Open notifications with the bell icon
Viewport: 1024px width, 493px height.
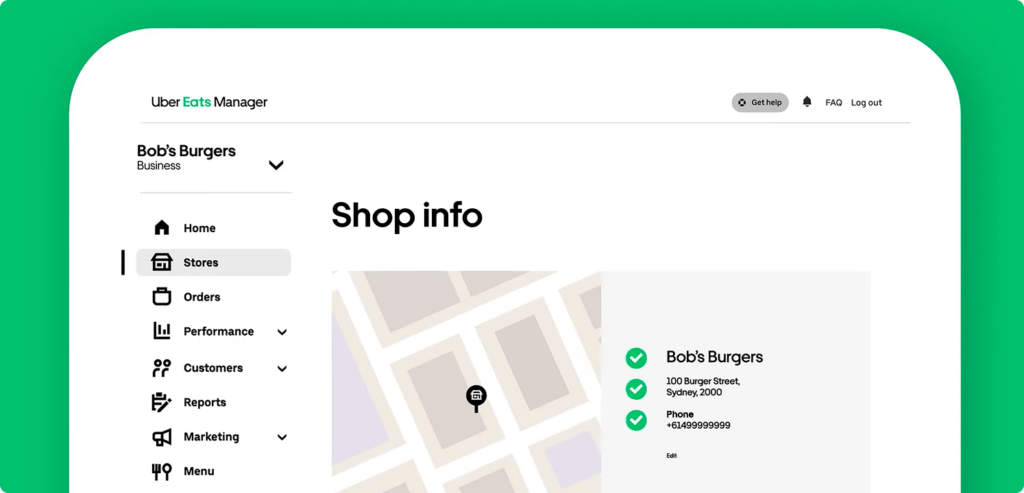(807, 102)
